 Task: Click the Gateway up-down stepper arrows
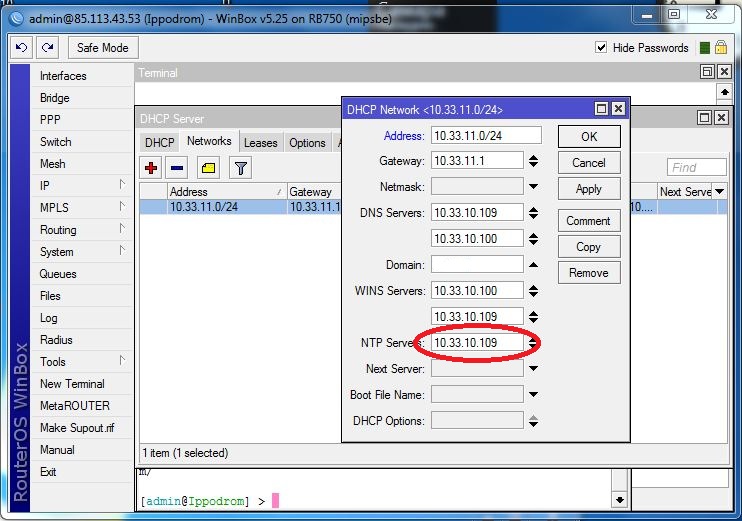[x=533, y=161]
